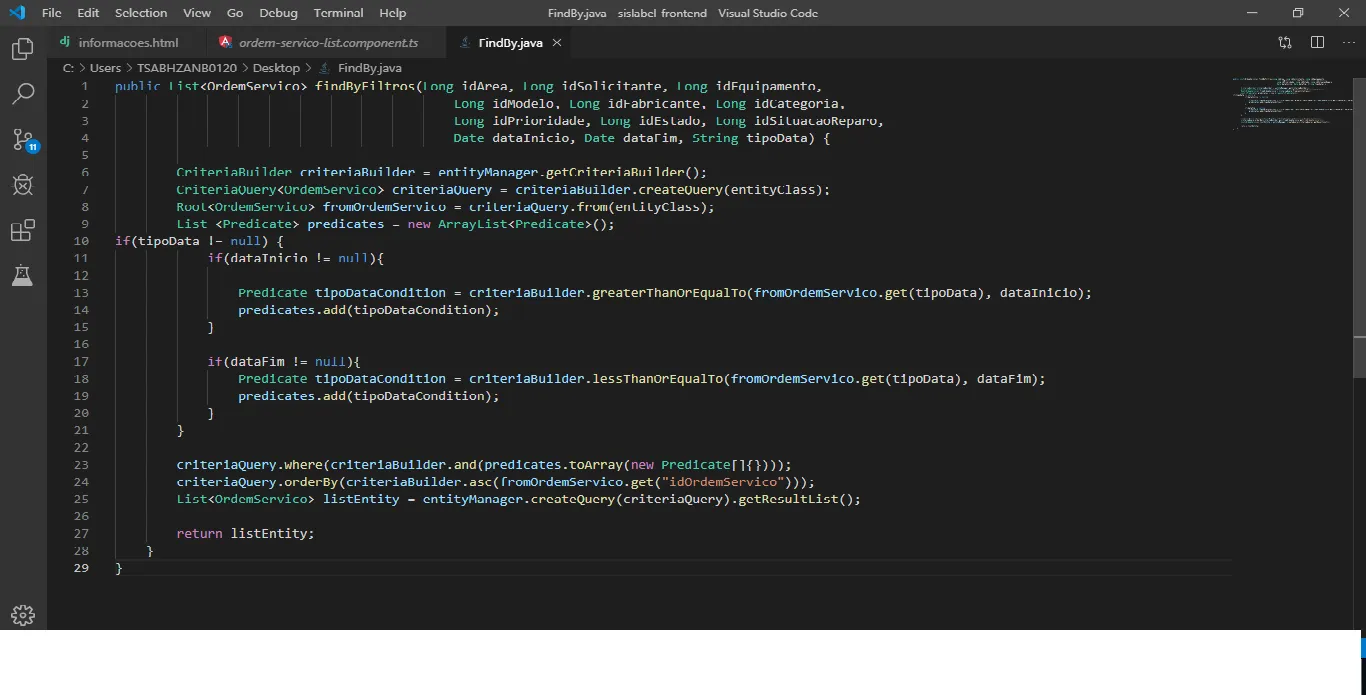Open the Debug view icon
1366x695 pixels.
23,185
